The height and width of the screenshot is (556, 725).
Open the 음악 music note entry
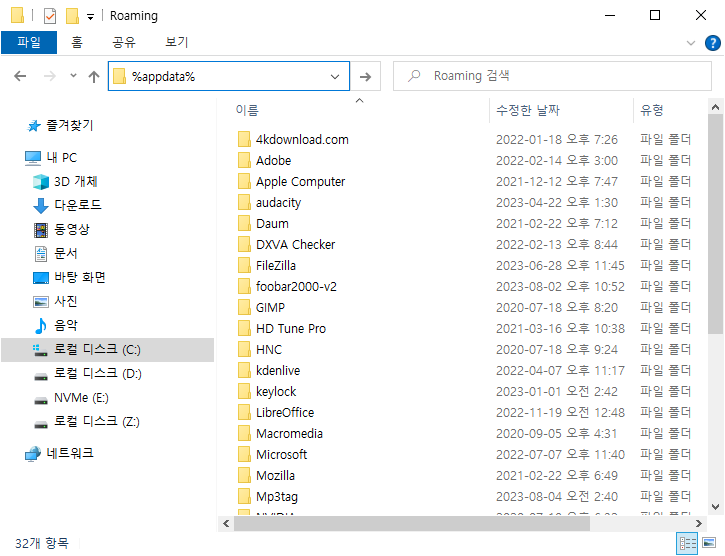coord(41,326)
